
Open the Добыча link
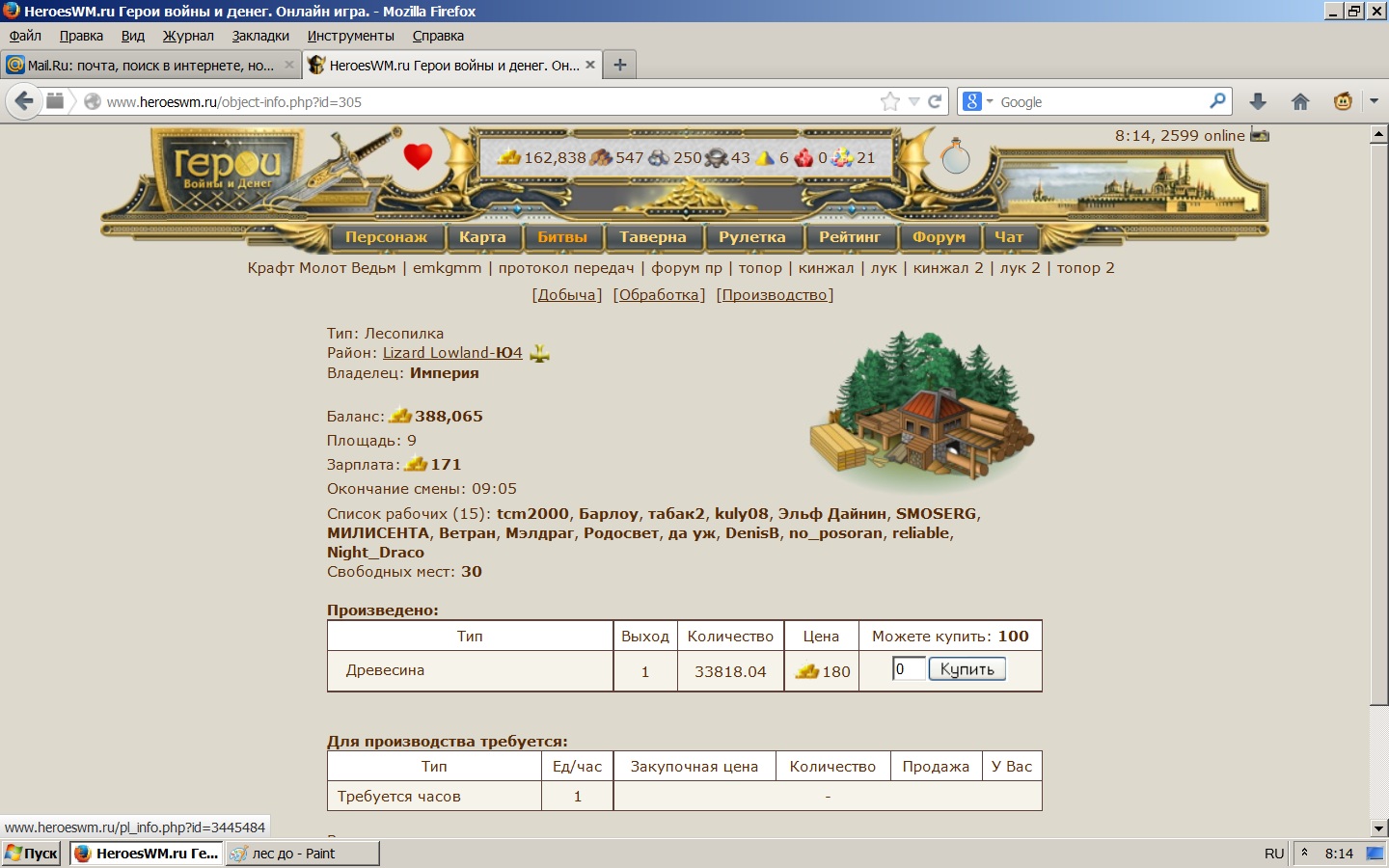(x=567, y=295)
